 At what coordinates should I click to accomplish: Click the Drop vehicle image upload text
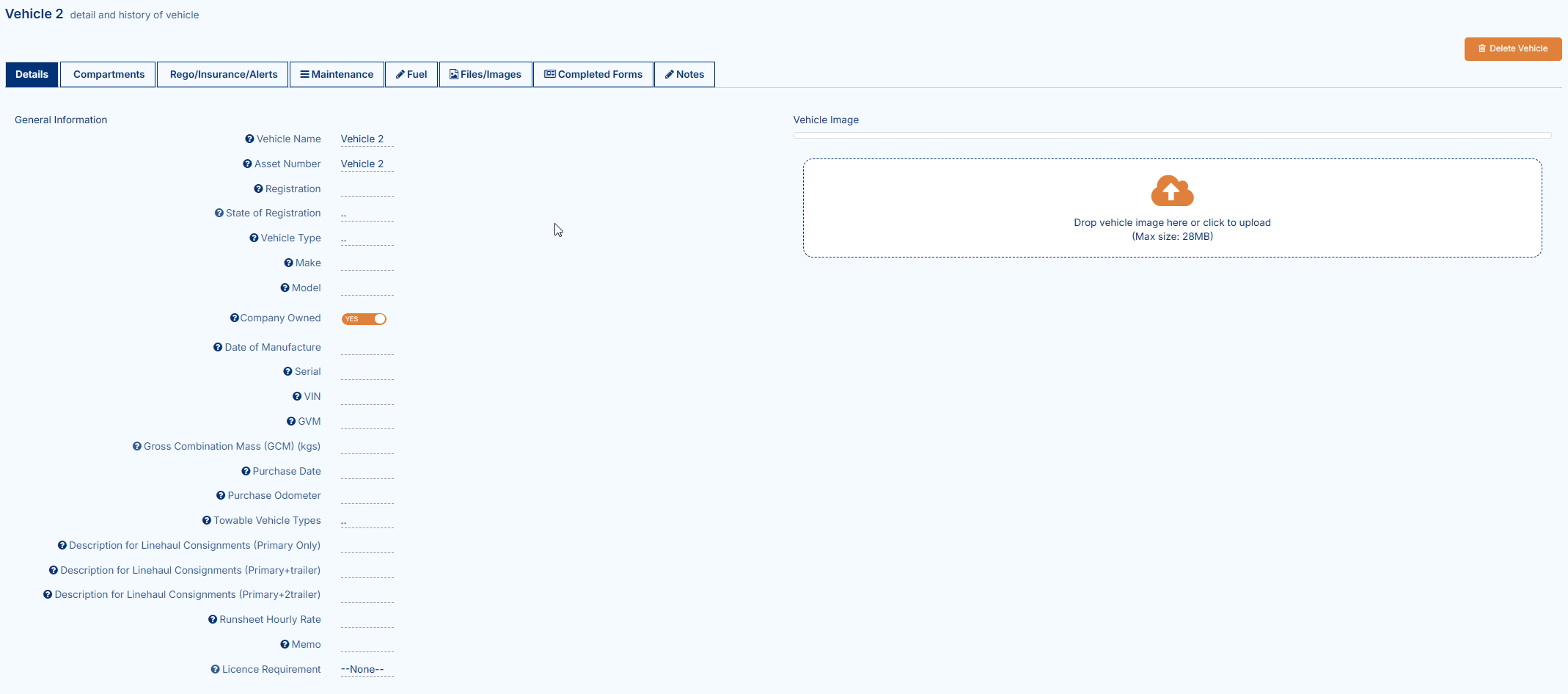click(x=1171, y=223)
